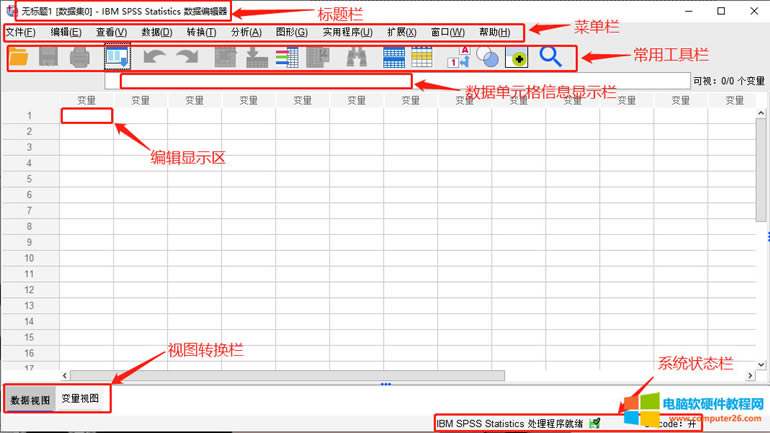Click the scroll down arrow
Viewport: 770px width, 433px height.
761,365
